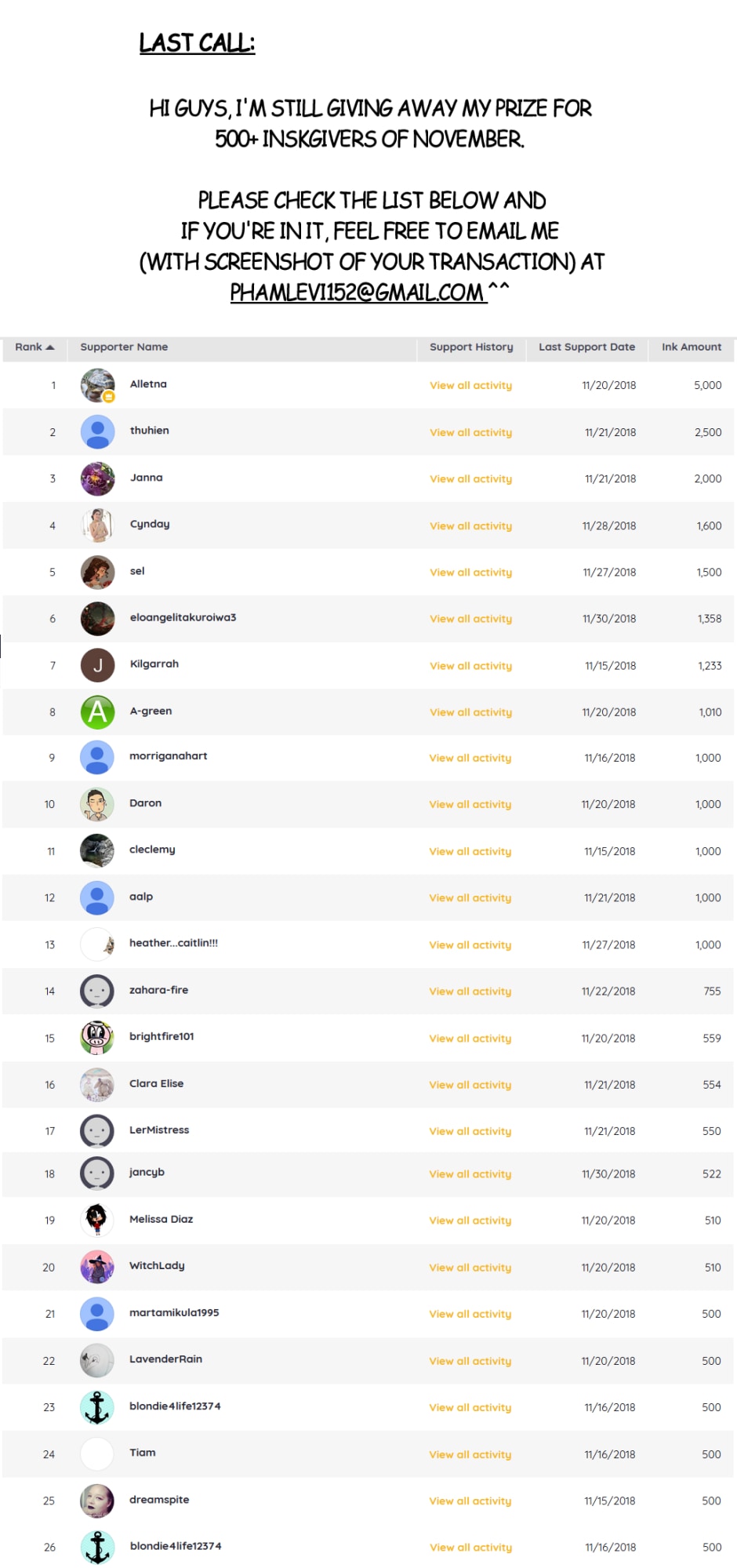Screen dimensions: 737x1568
Task: Sort by Rank column arrow
Action: coord(50,347)
